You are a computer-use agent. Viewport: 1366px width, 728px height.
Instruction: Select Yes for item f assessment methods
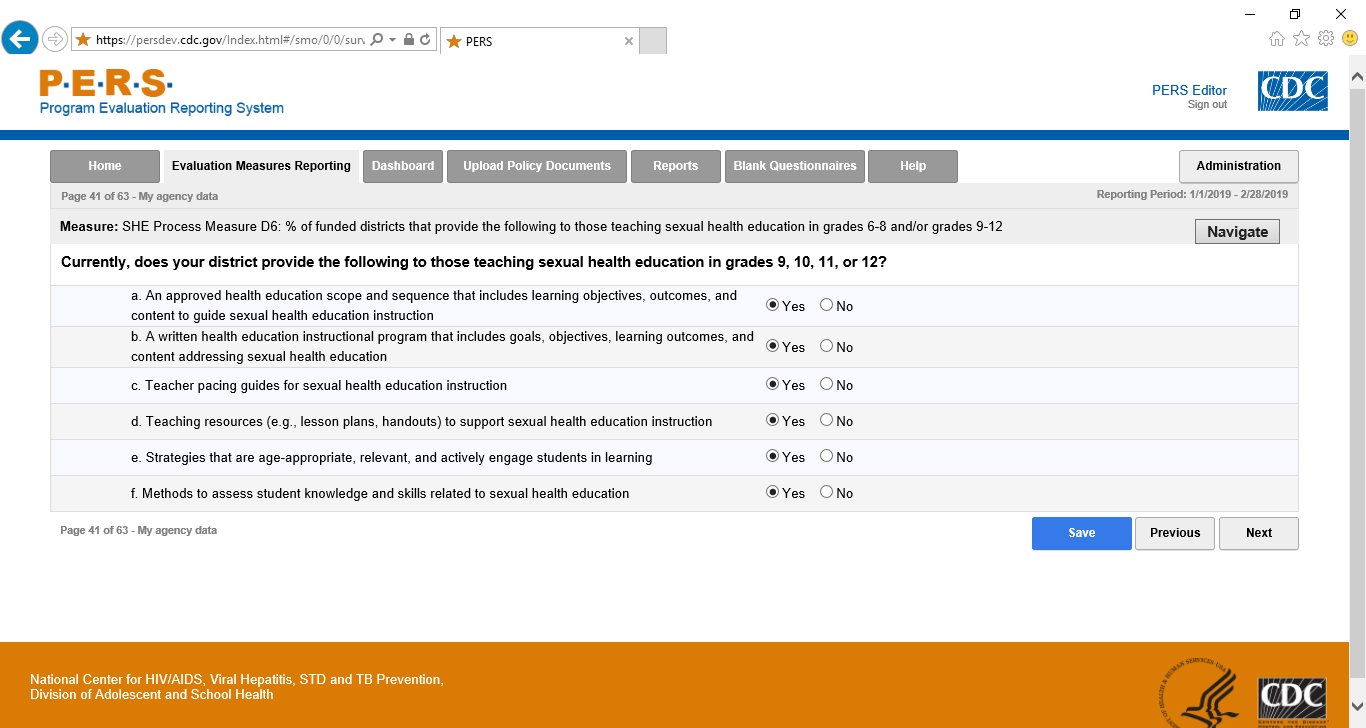tap(772, 492)
